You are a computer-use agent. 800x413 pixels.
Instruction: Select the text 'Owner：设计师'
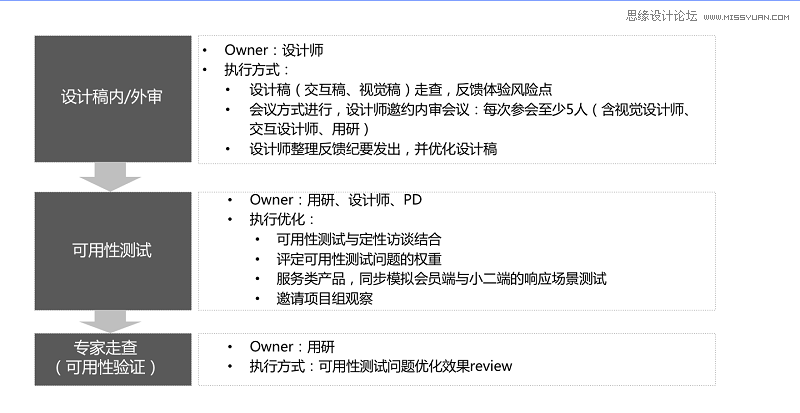273,50
